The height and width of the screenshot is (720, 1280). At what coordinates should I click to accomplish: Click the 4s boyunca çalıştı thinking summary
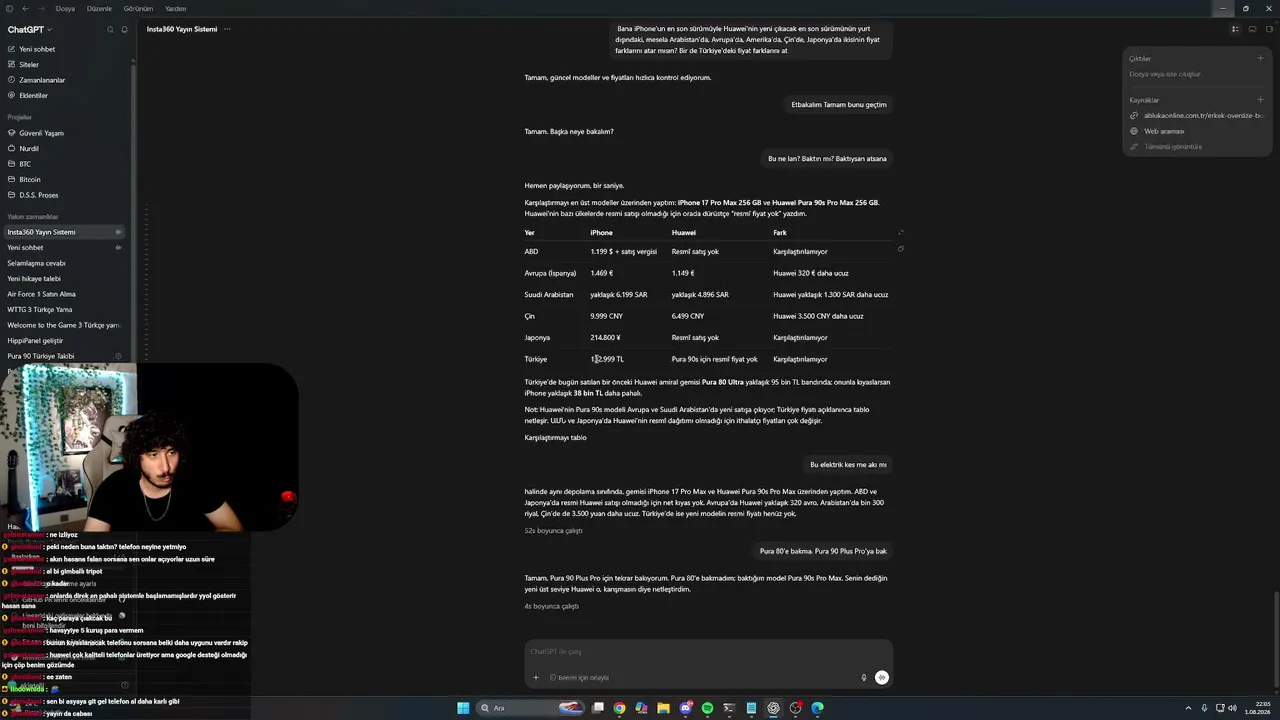(551, 606)
